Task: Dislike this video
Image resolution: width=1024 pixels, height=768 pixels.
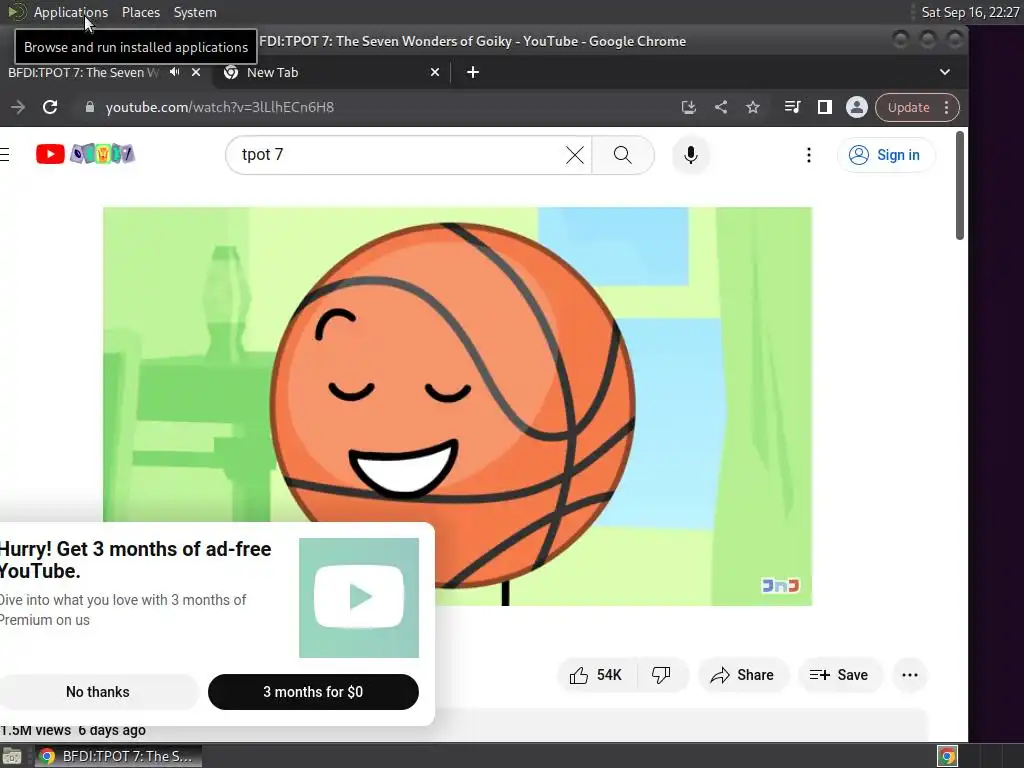Action: pyautogui.click(x=662, y=675)
